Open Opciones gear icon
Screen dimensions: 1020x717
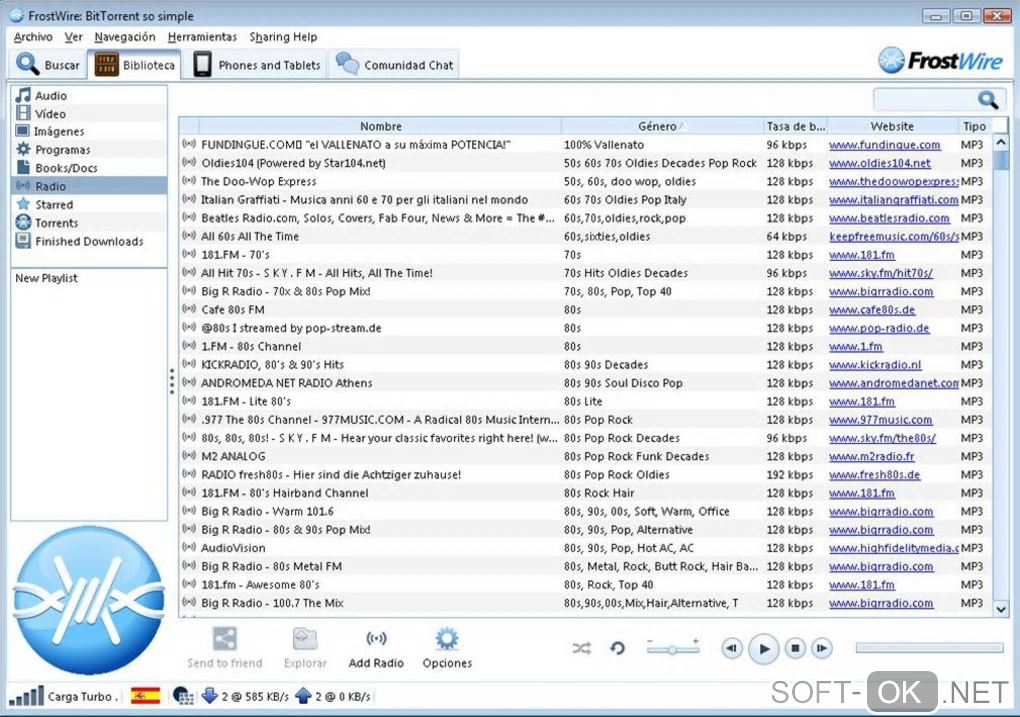[447, 640]
